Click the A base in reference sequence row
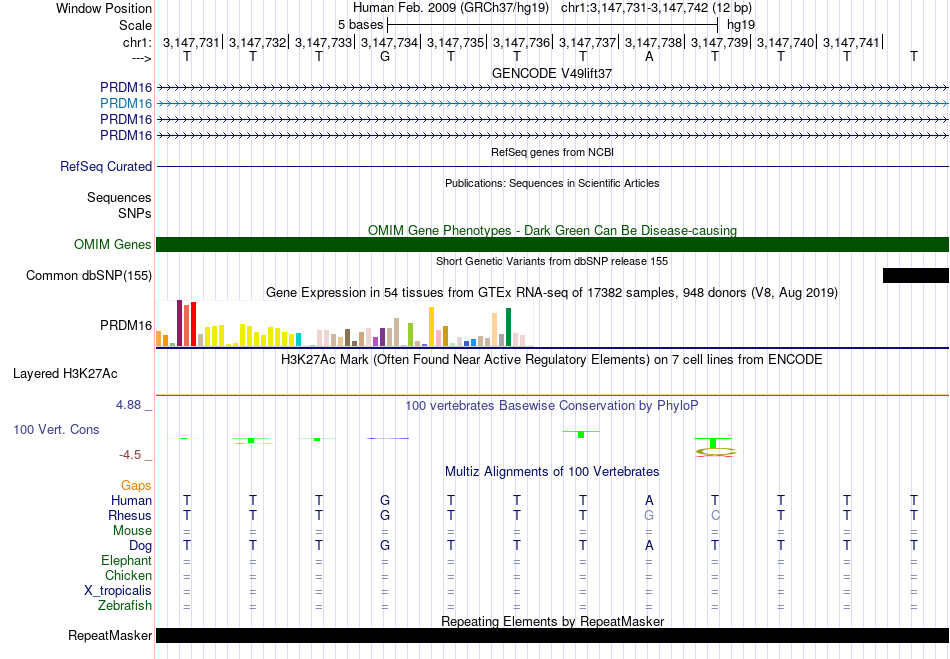This screenshot has height=659, width=950. coord(649,57)
